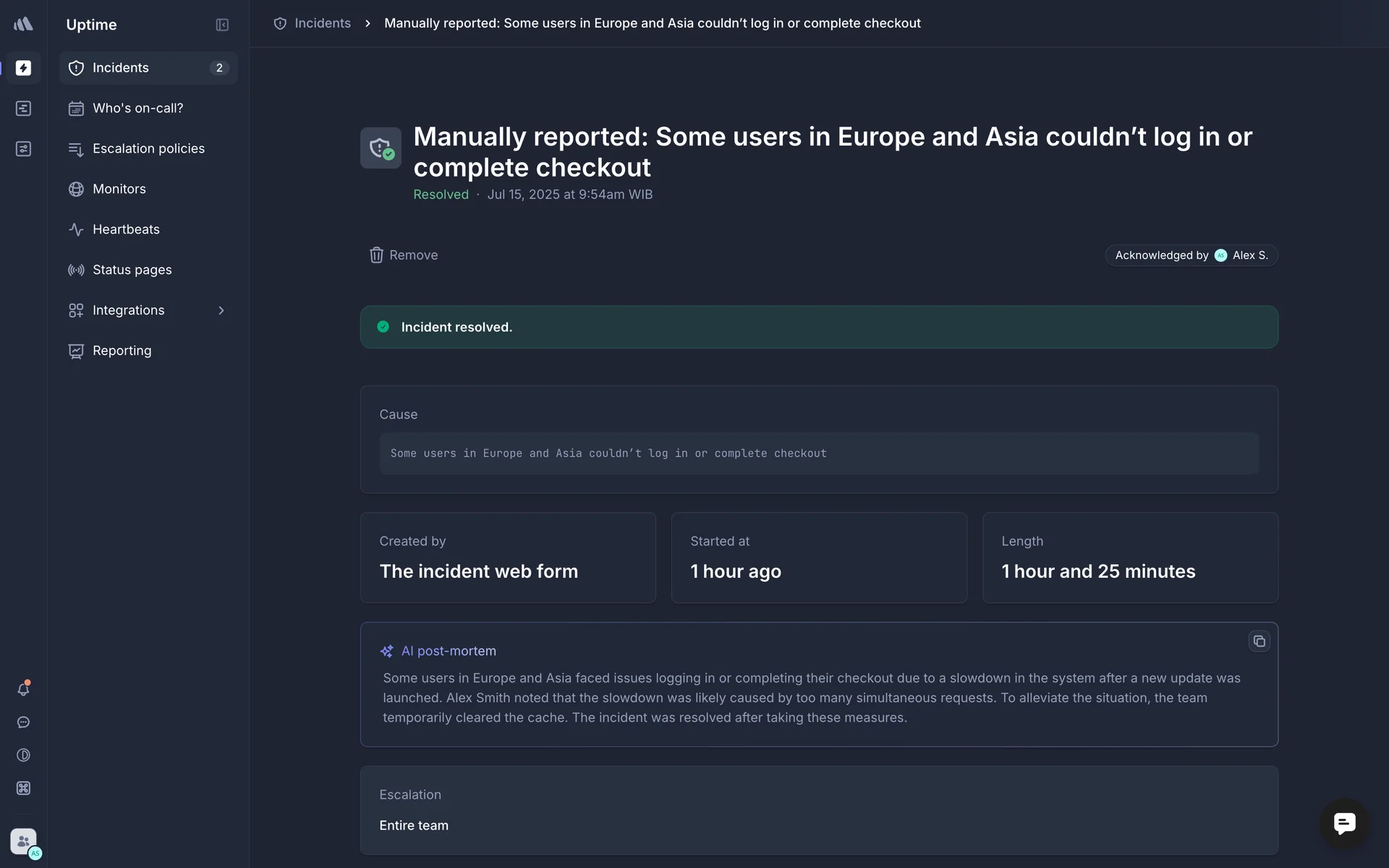Go to Escalation policies

[148, 149]
